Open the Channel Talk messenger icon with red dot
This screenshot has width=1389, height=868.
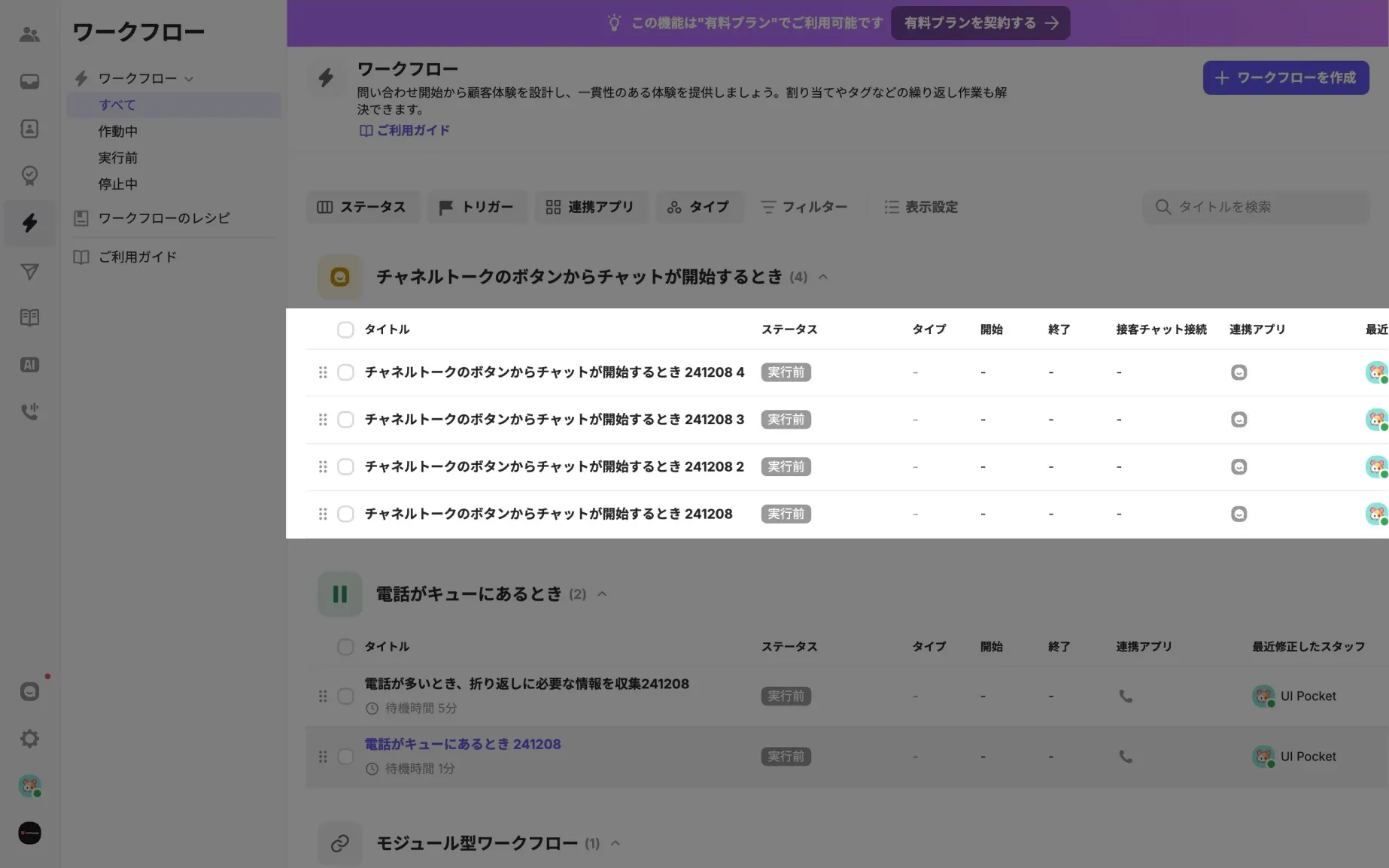pyautogui.click(x=30, y=690)
